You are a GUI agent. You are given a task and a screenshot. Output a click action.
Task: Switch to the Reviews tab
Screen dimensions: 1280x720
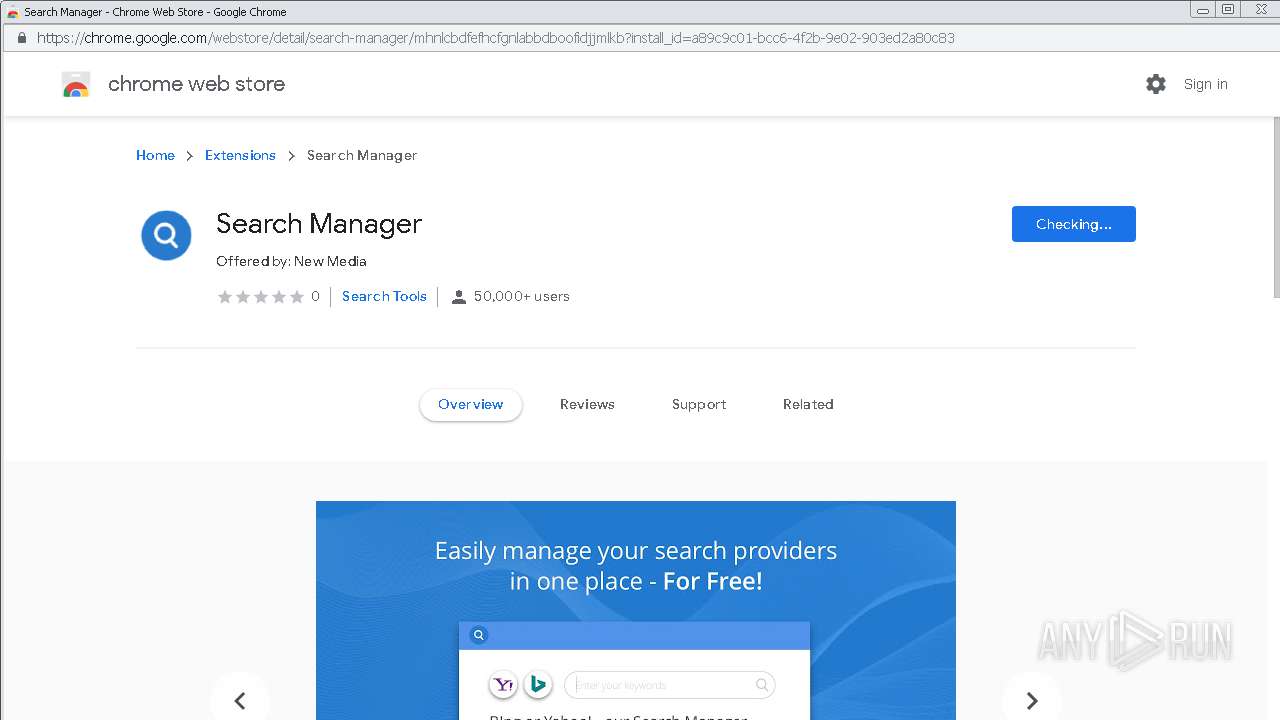587,405
